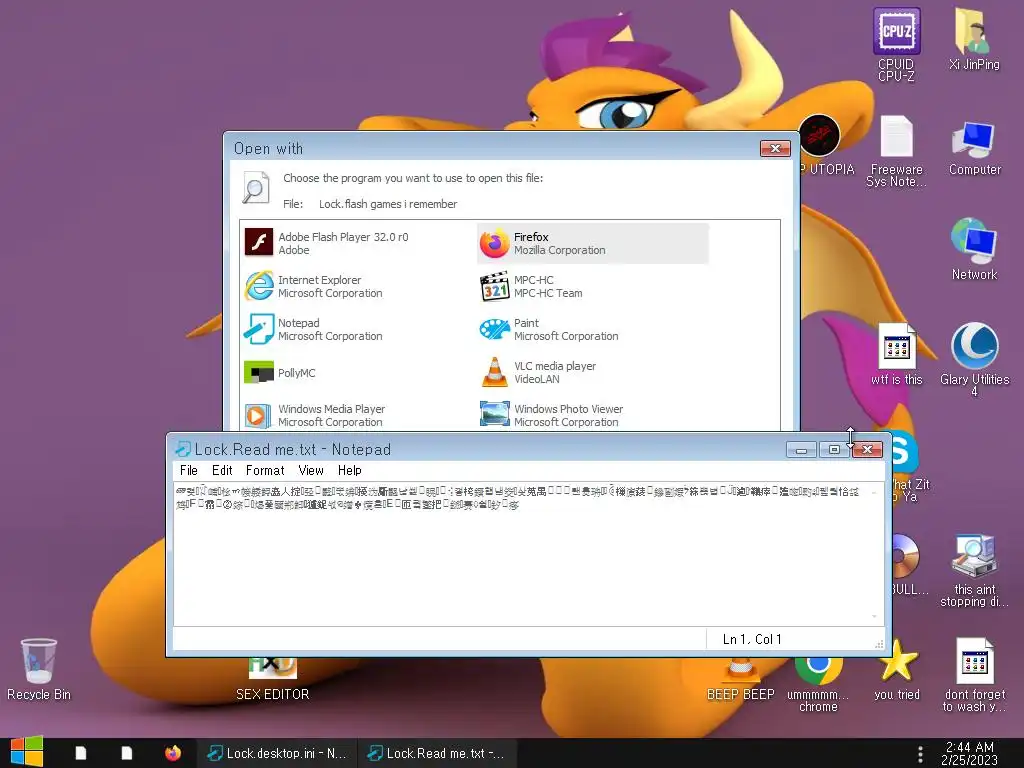Switch to Lock.Read me.txt taskbar button
Image resolution: width=1024 pixels, height=768 pixels.
436,753
